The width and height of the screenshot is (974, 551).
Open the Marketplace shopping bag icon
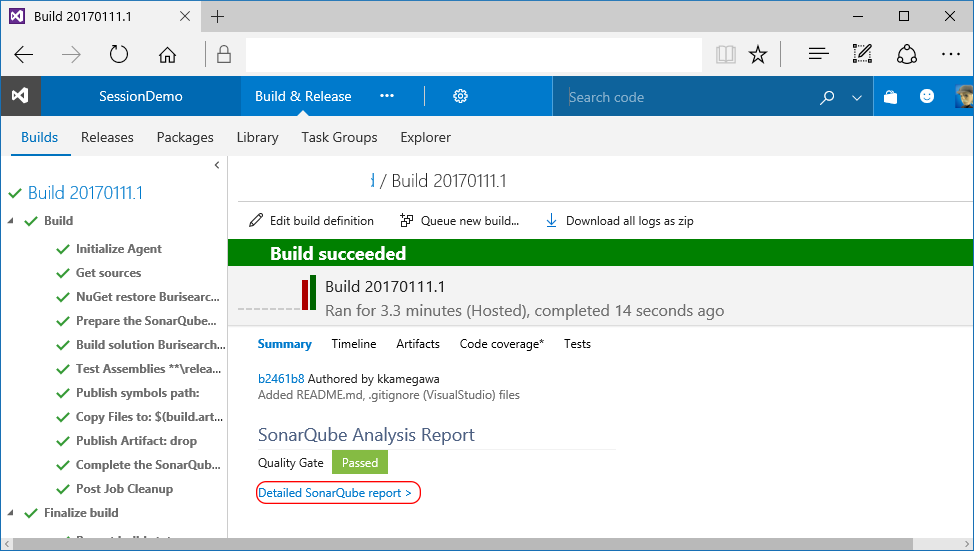(891, 96)
